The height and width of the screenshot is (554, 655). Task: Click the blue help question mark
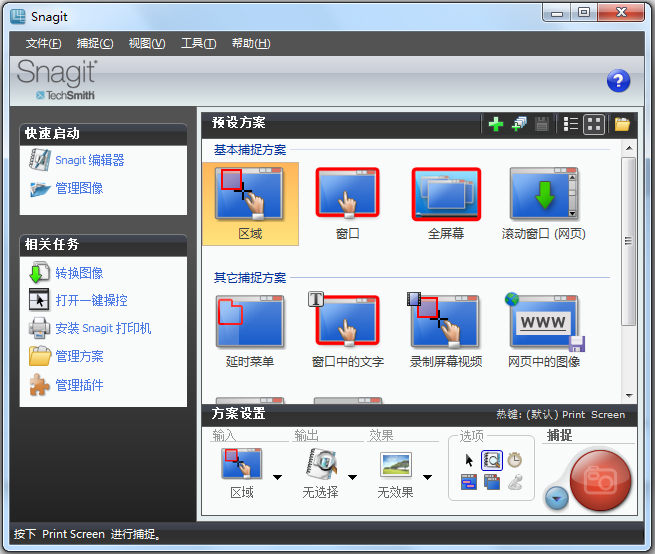[x=618, y=81]
